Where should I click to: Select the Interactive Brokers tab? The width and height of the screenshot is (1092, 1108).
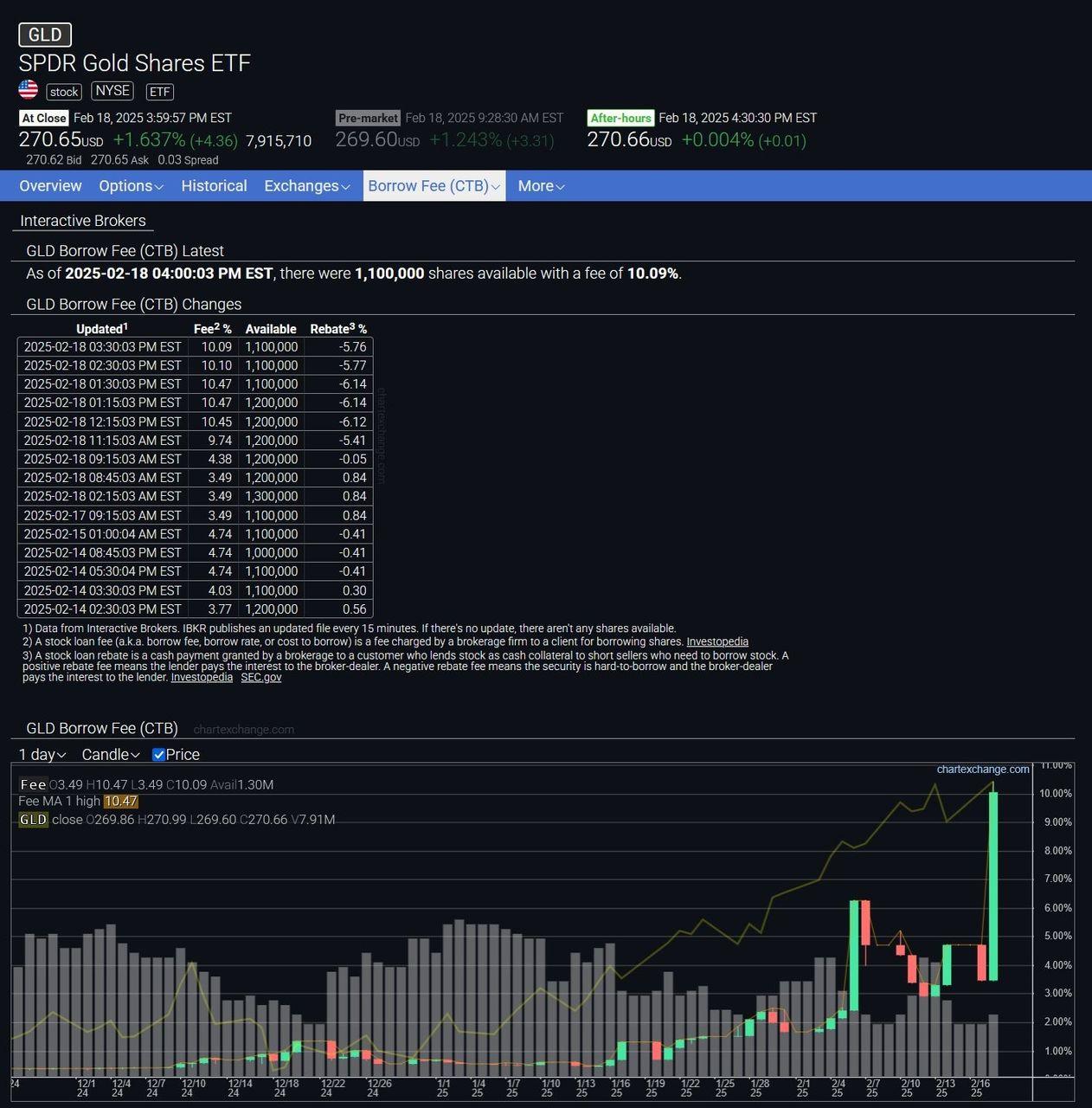(83, 221)
